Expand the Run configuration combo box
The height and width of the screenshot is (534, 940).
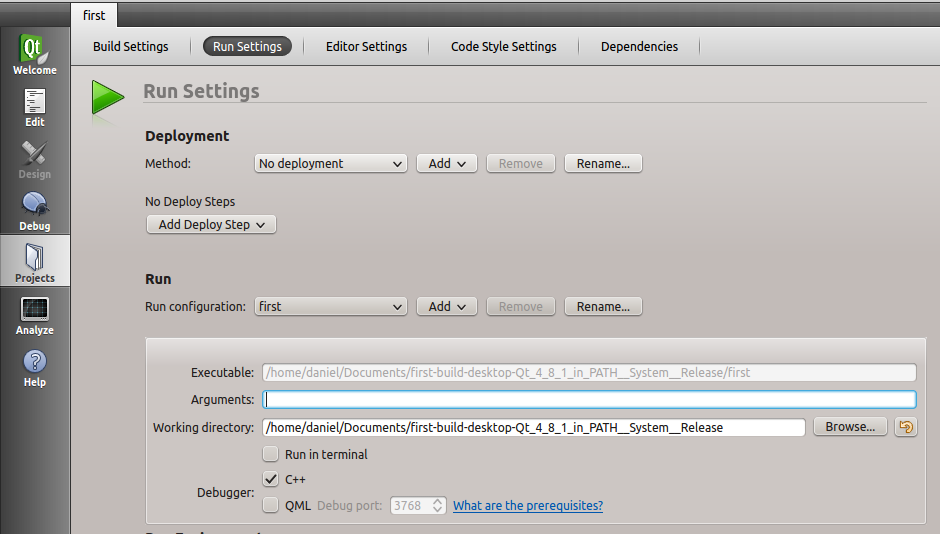[x=330, y=307]
